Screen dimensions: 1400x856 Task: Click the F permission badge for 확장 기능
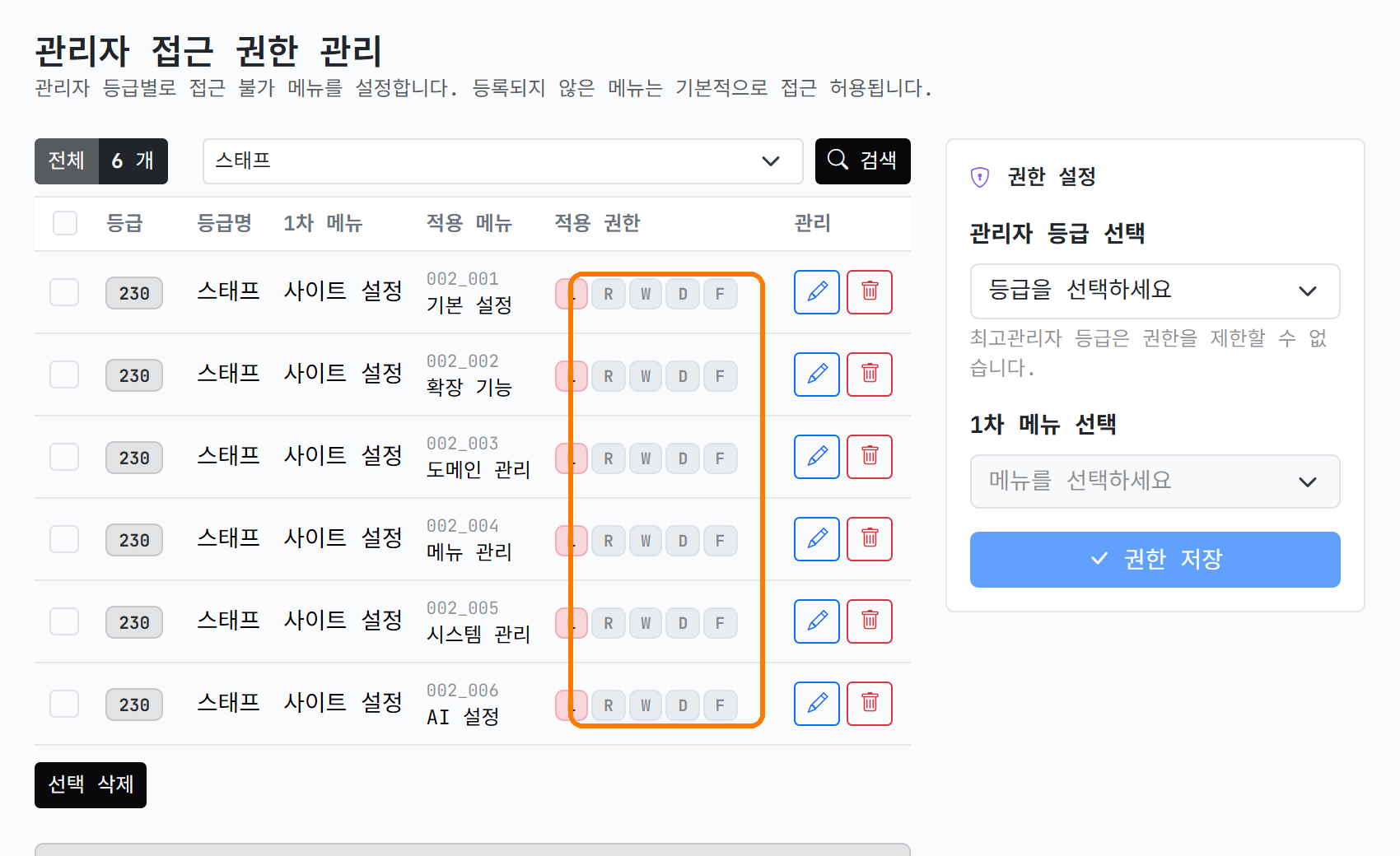click(x=720, y=376)
